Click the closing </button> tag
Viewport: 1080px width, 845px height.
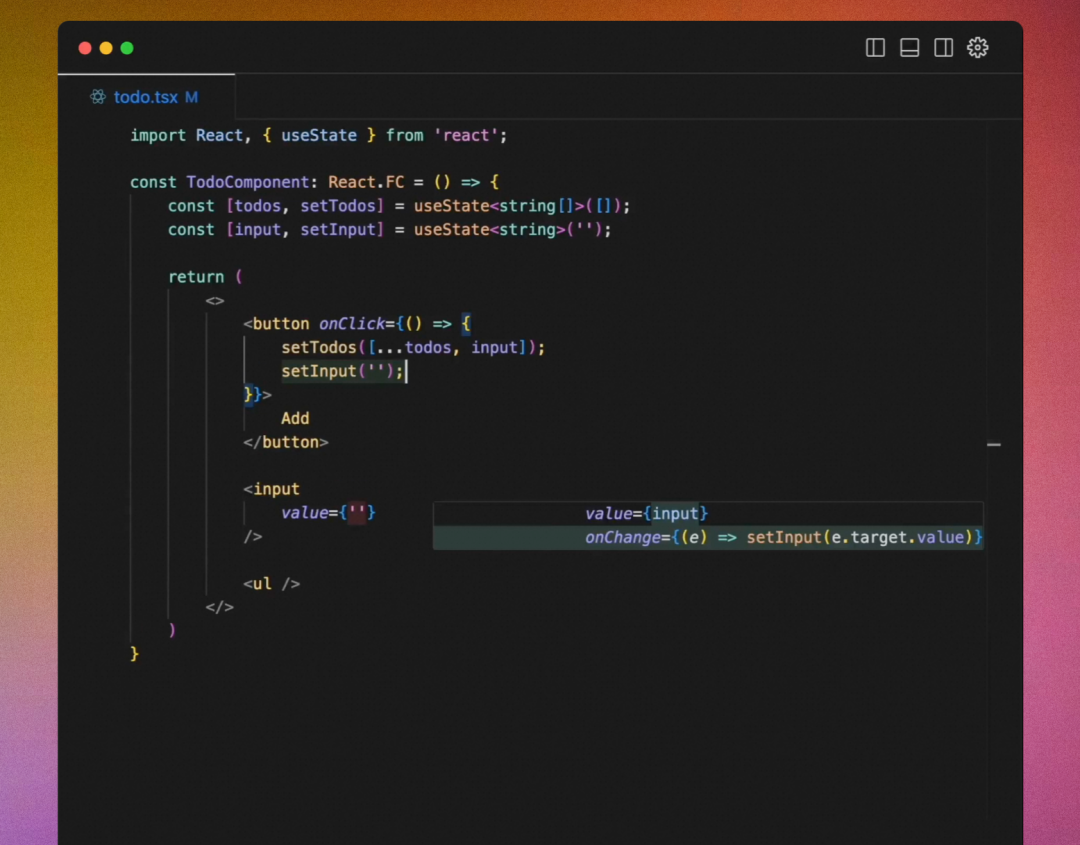coord(286,442)
